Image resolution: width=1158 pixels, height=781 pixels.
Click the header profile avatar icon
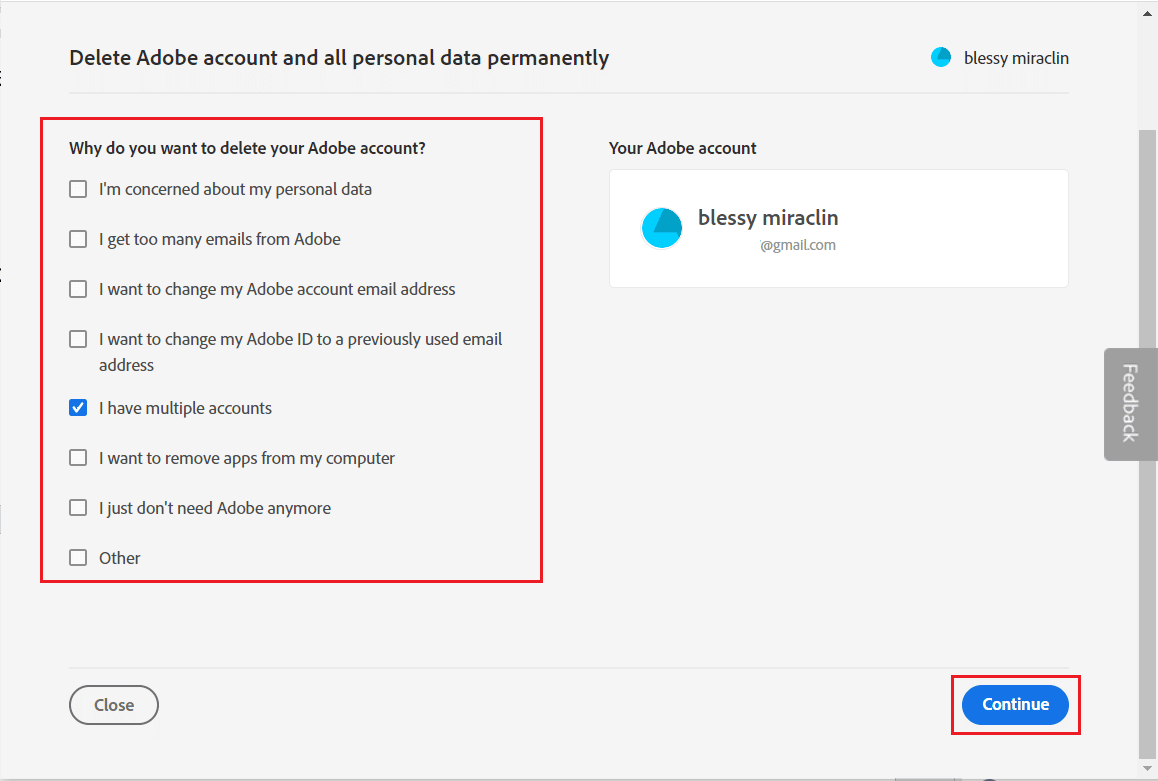coord(941,58)
